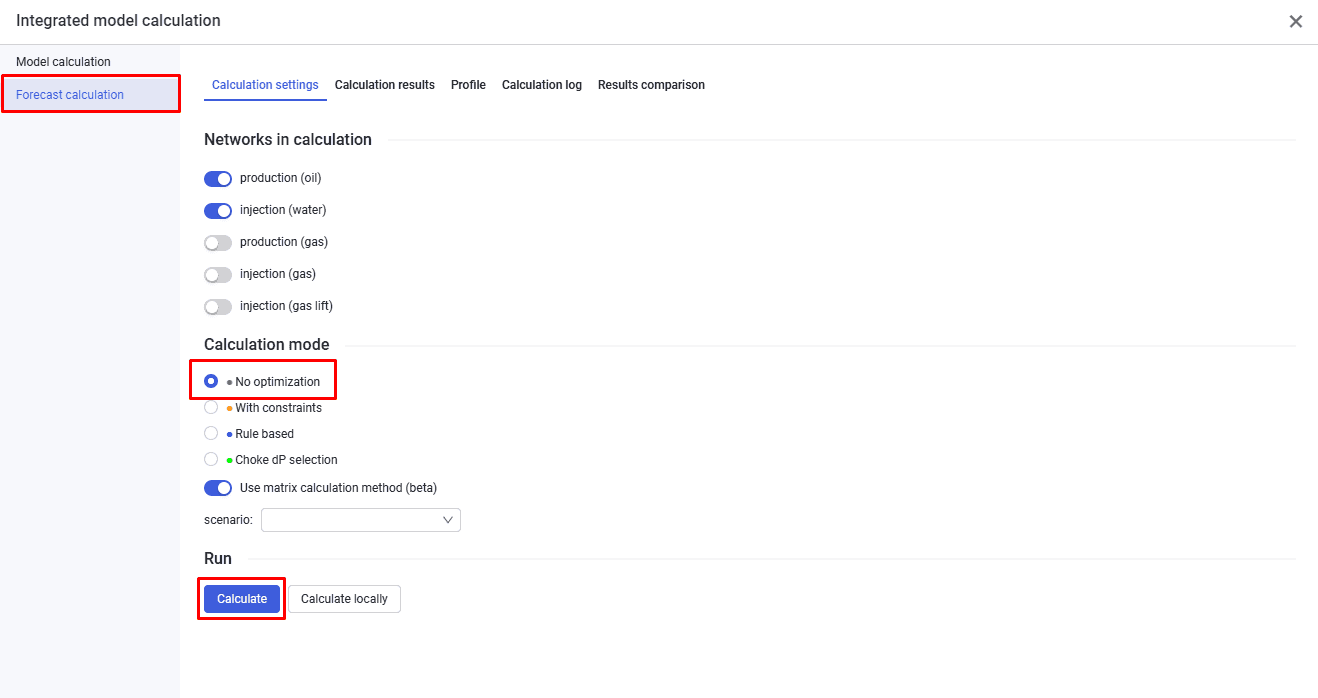Click the Networks in calculation heading

coord(288,140)
